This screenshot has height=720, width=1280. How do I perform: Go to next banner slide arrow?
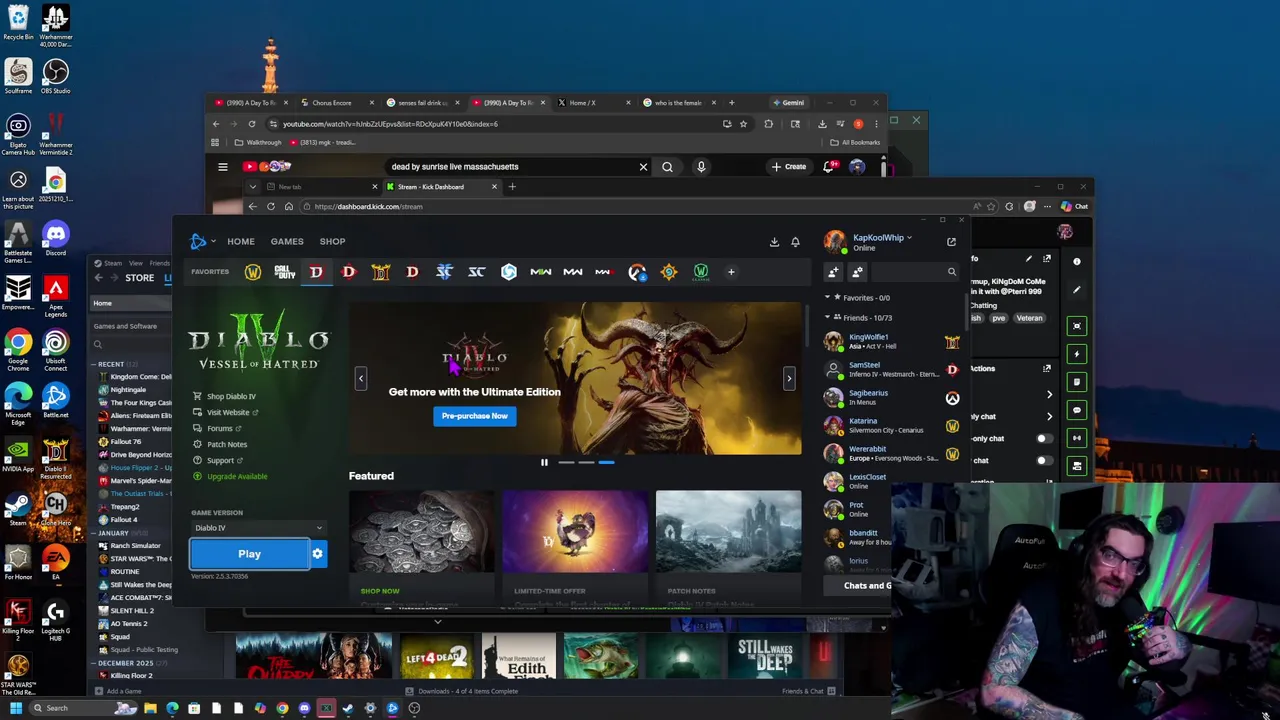[789, 378]
